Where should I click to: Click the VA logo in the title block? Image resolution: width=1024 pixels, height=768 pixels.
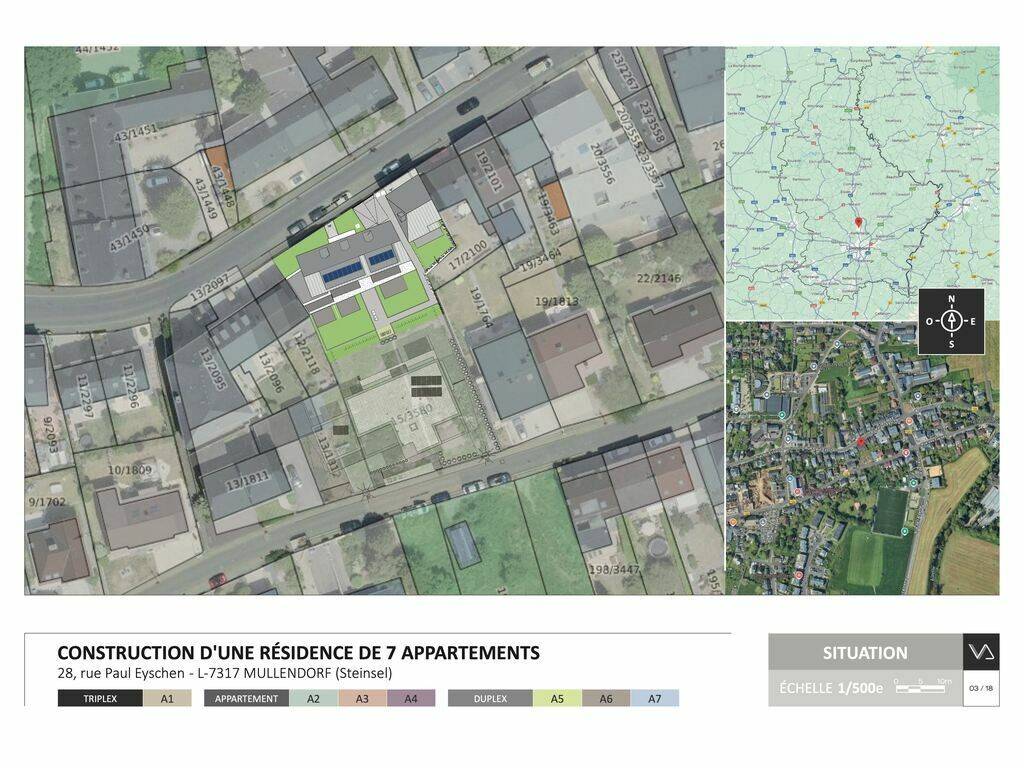980,652
